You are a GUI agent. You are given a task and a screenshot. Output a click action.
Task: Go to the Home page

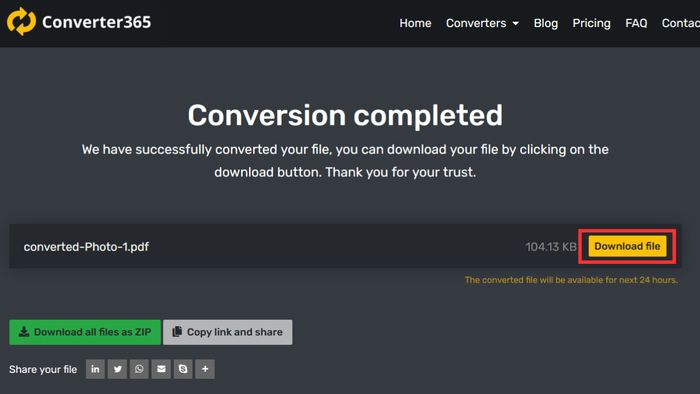tap(415, 23)
